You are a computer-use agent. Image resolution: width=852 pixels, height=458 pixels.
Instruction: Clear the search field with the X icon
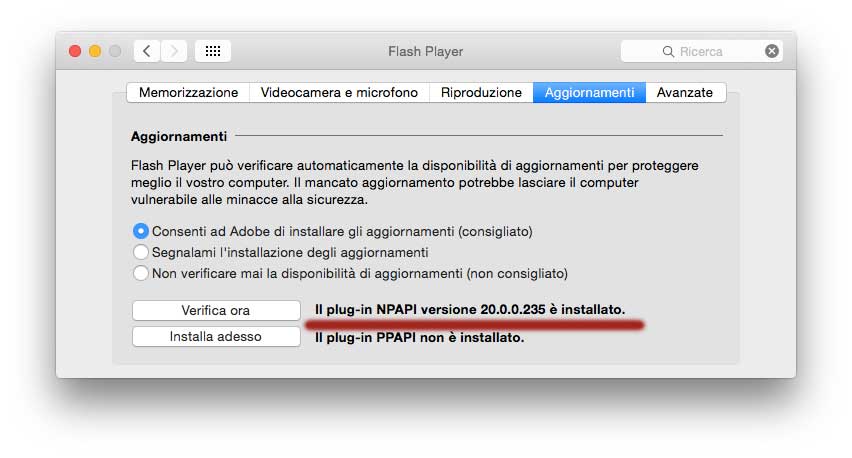(772, 51)
